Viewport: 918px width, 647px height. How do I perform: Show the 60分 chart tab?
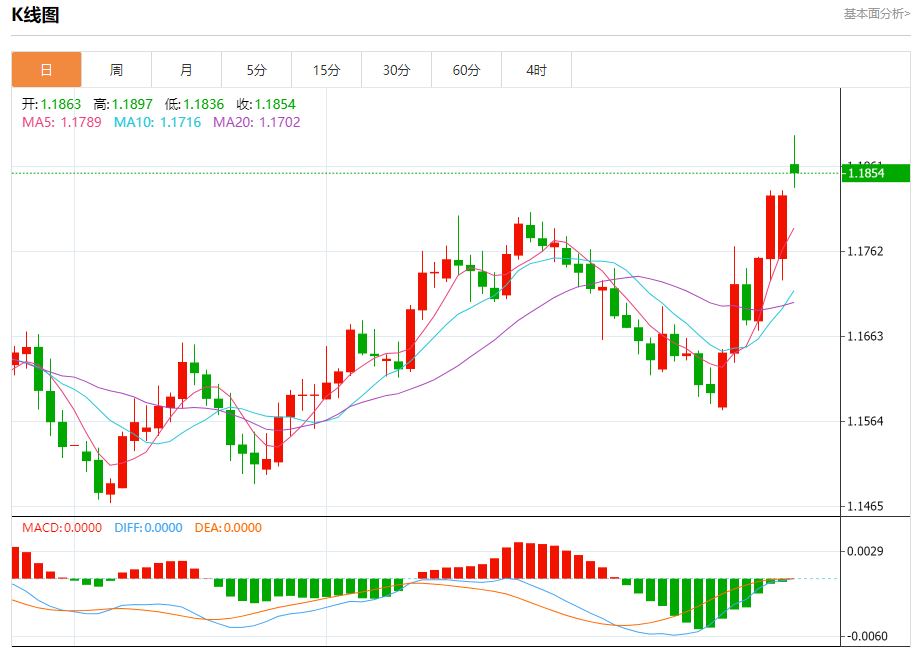[x=466, y=70]
